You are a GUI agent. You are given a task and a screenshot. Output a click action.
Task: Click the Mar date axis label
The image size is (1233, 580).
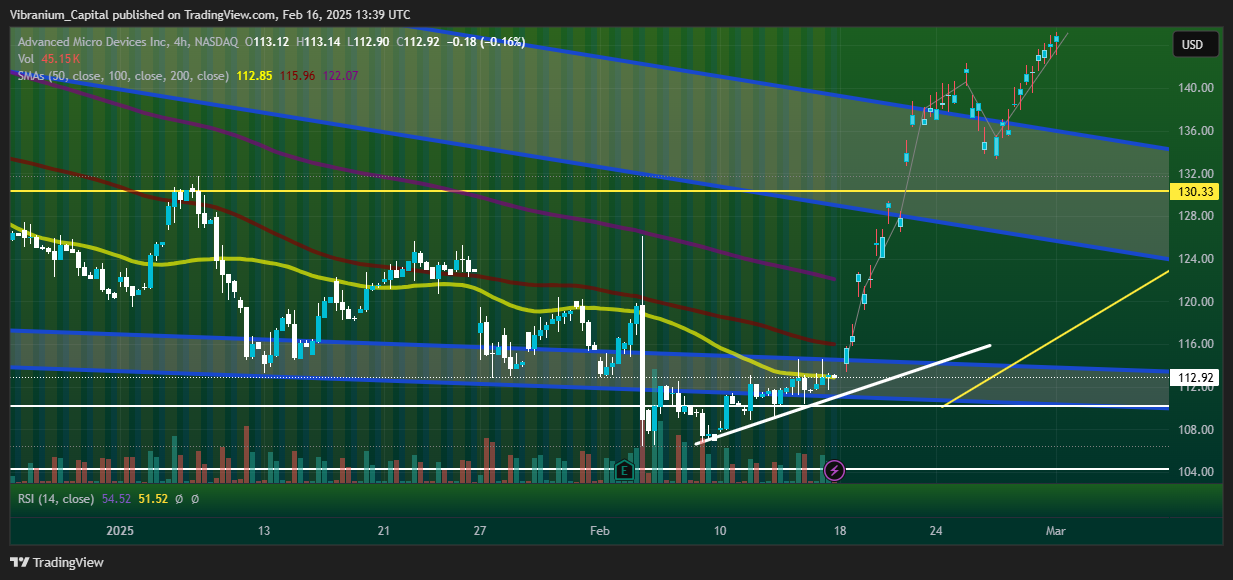coord(1056,530)
